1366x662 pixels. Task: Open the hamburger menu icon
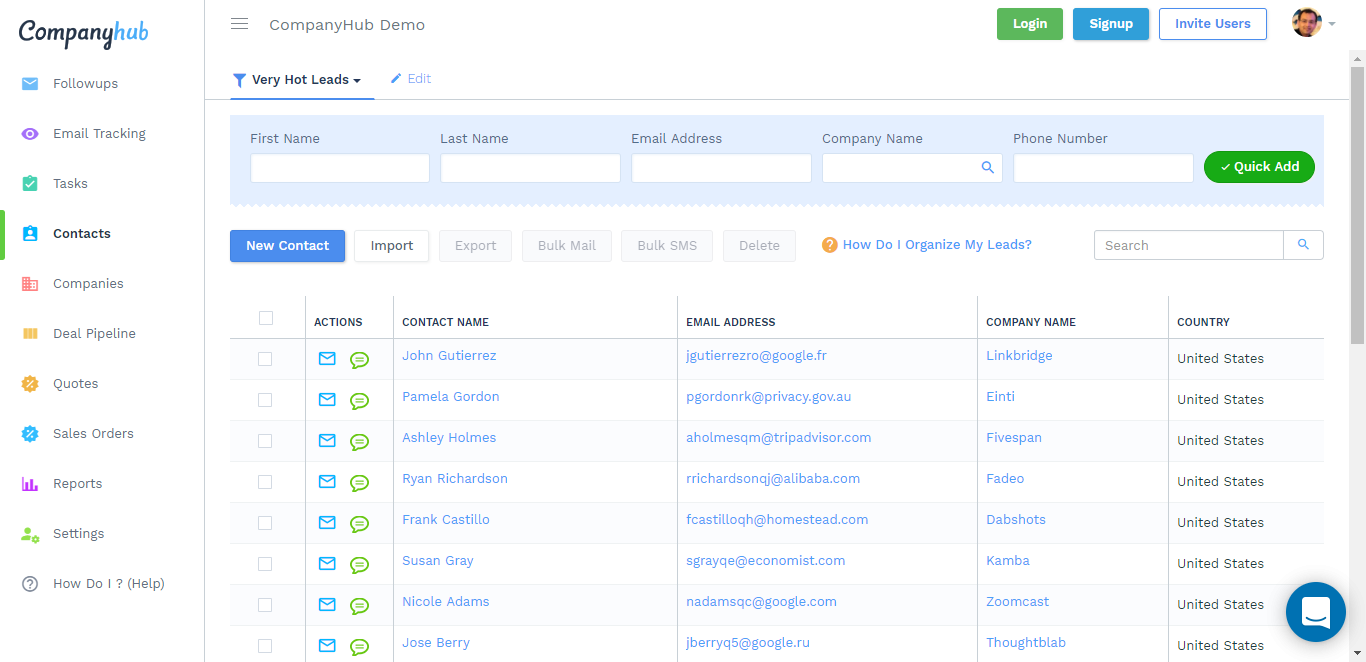(239, 24)
